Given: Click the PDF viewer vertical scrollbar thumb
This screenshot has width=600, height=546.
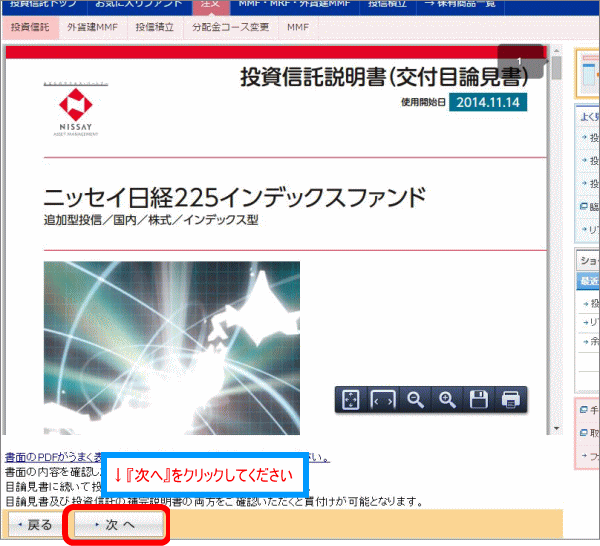Looking at the screenshot, I should coord(557,68).
